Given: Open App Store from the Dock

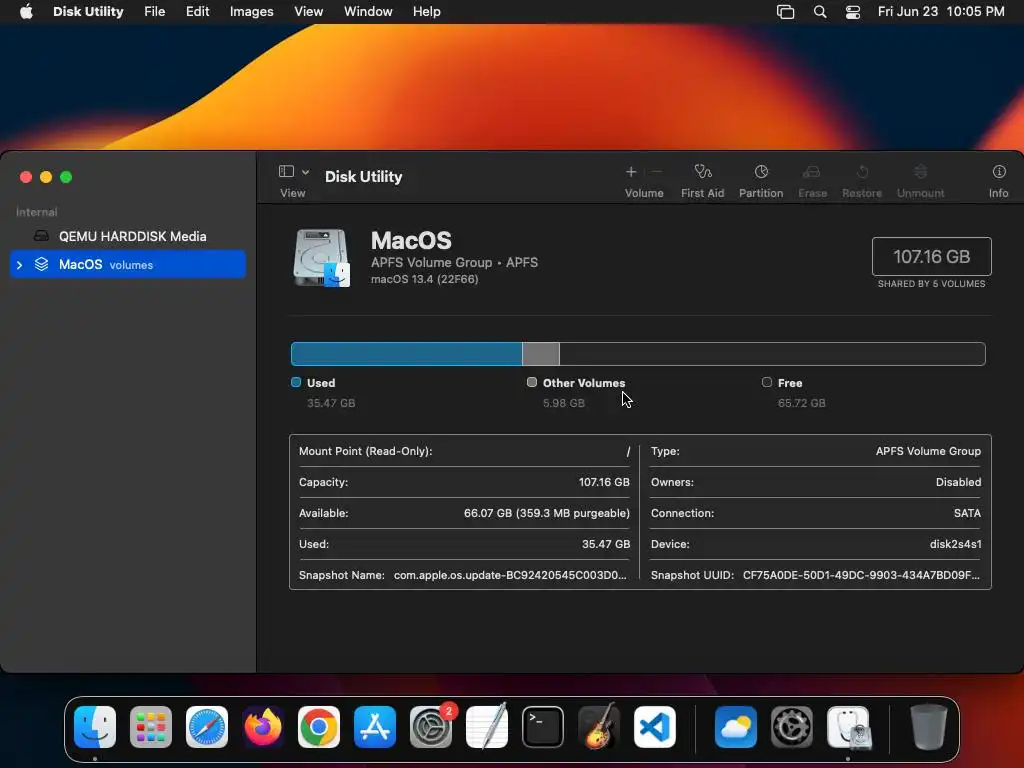Looking at the screenshot, I should point(375,727).
